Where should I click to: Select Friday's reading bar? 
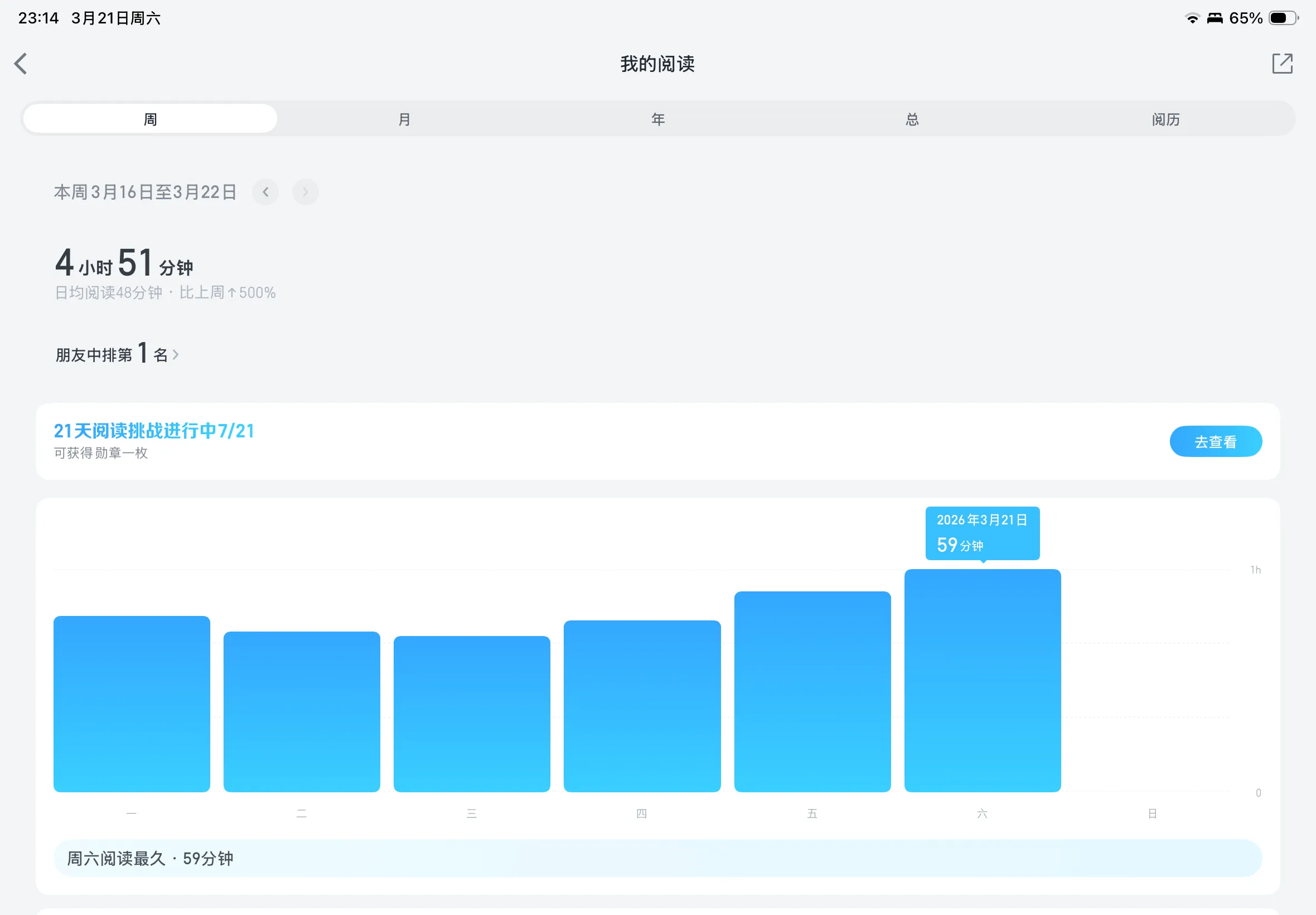tap(812, 691)
